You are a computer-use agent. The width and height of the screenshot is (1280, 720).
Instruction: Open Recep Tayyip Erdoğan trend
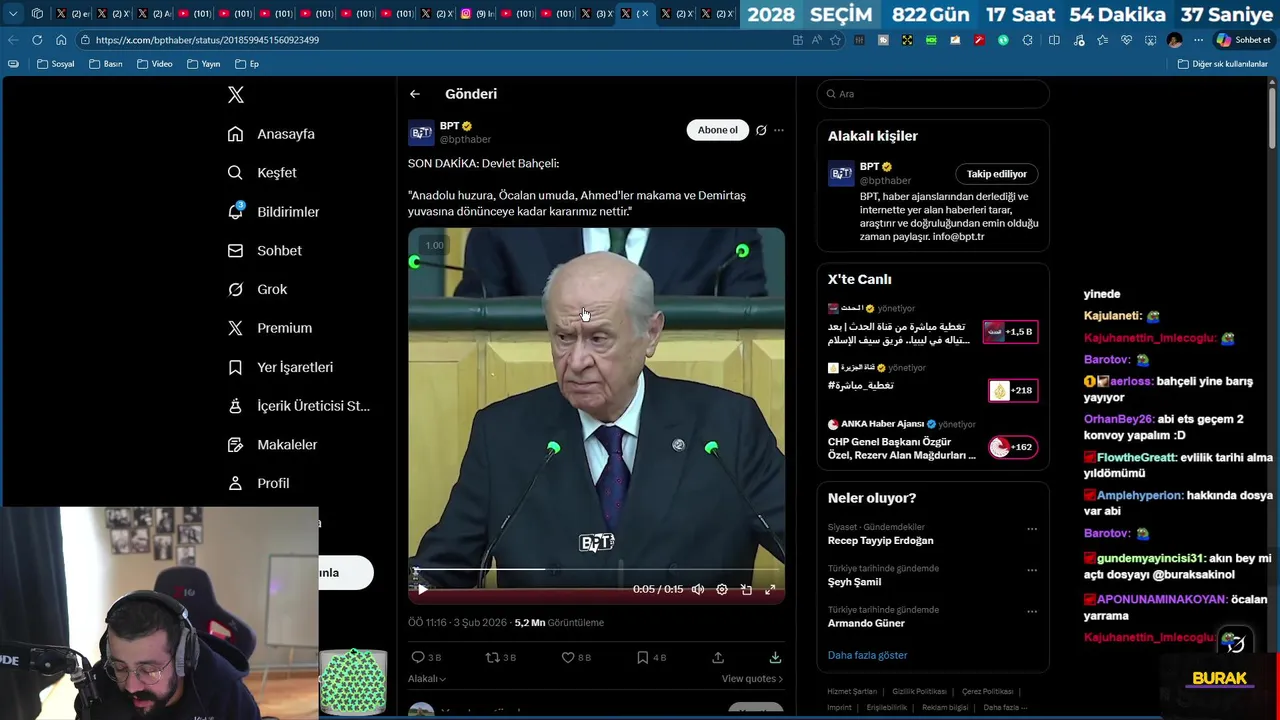(x=880, y=541)
